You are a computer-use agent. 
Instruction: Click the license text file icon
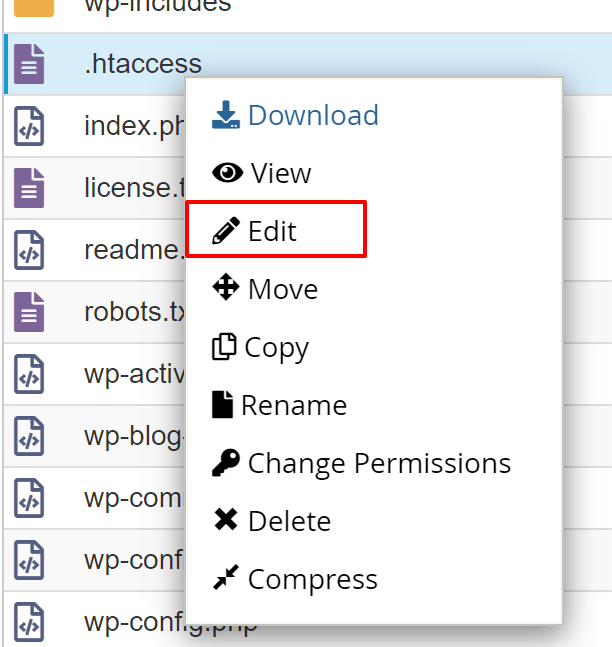click(x=30, y=187)
